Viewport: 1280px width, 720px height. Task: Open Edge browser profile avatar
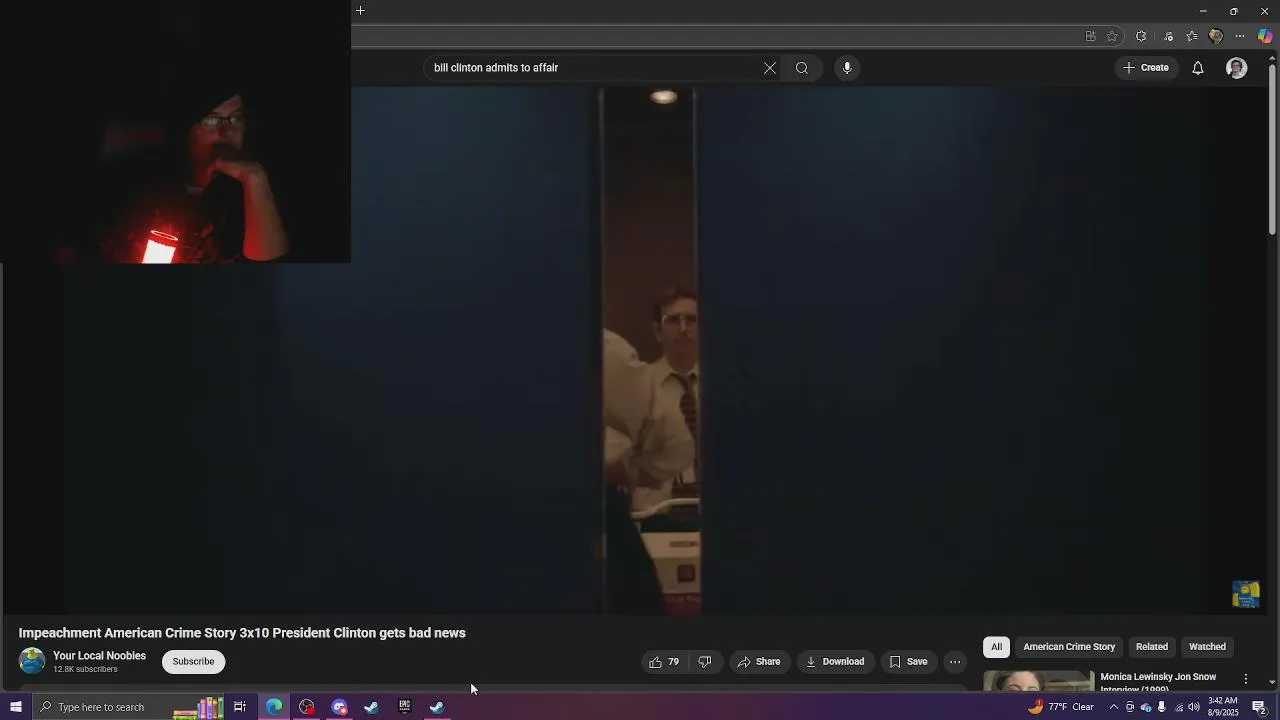click(1216, 37)
